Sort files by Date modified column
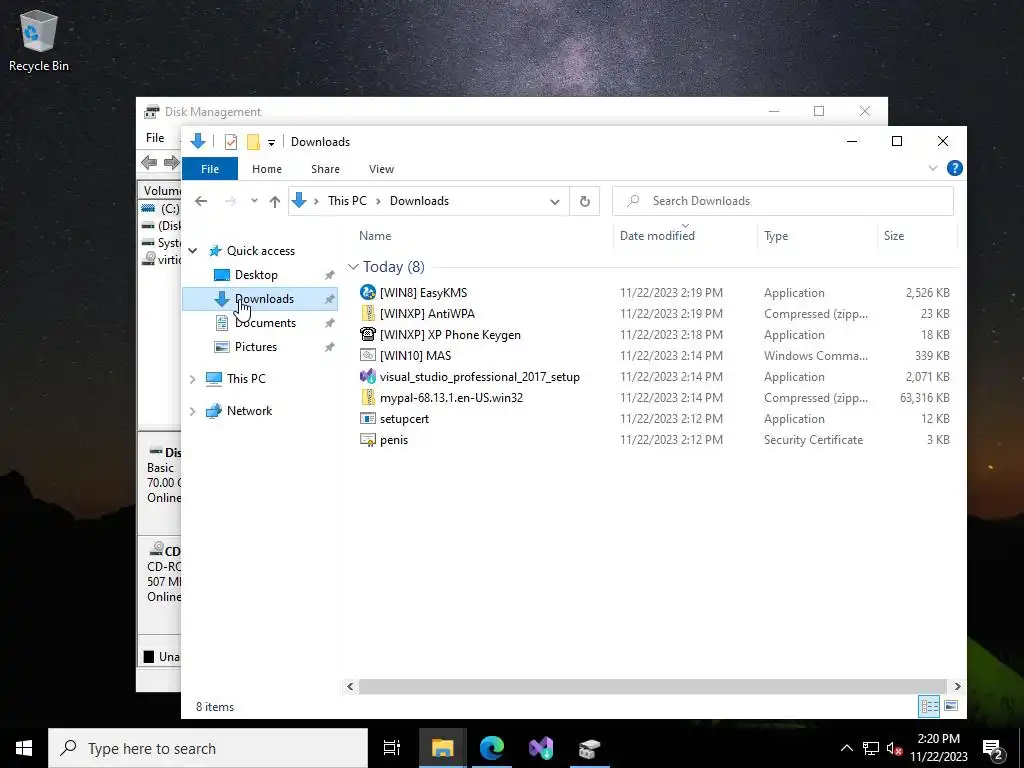The image size is (1024, 768). (657, 236)
